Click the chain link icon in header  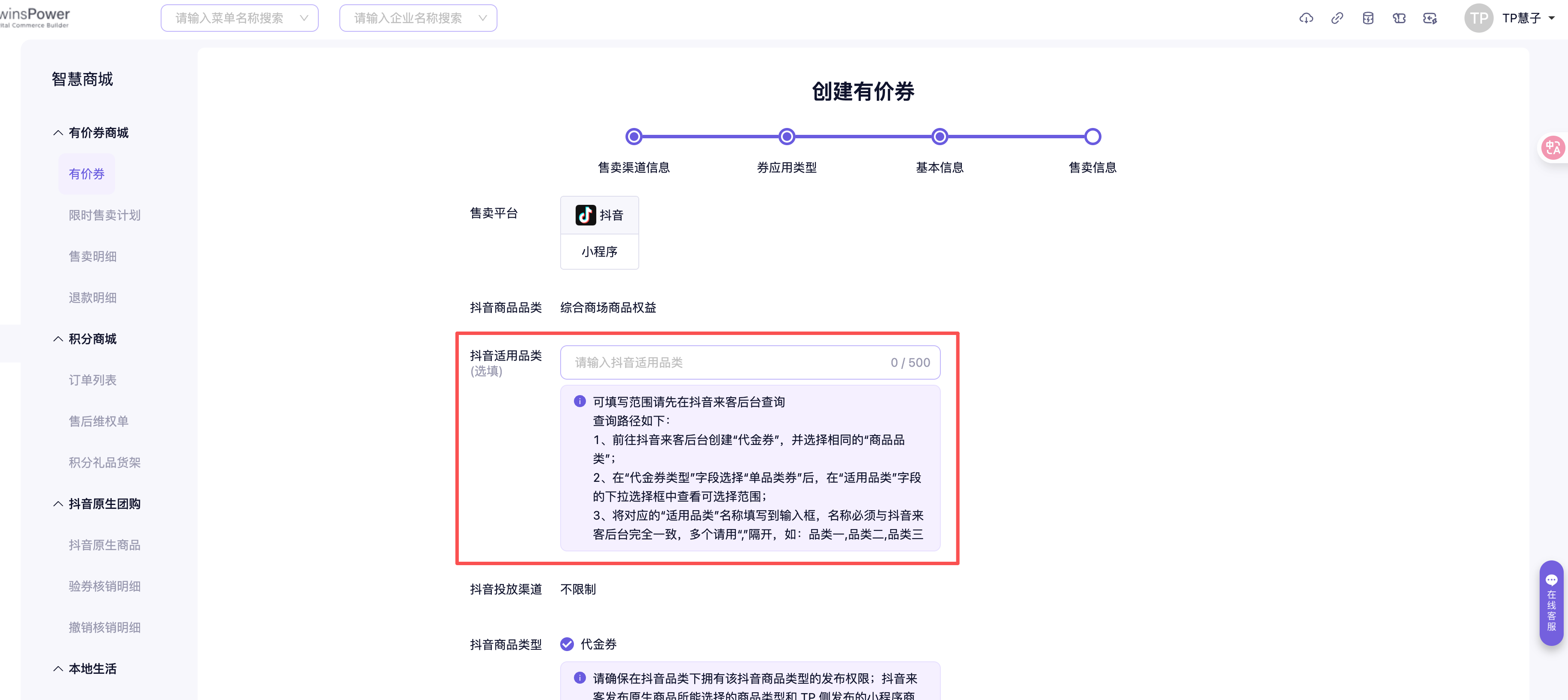(1337, 18)
